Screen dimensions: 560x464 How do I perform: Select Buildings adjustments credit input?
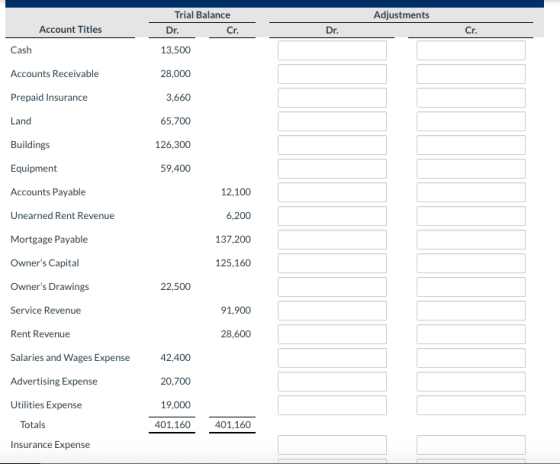coord(471,145)
